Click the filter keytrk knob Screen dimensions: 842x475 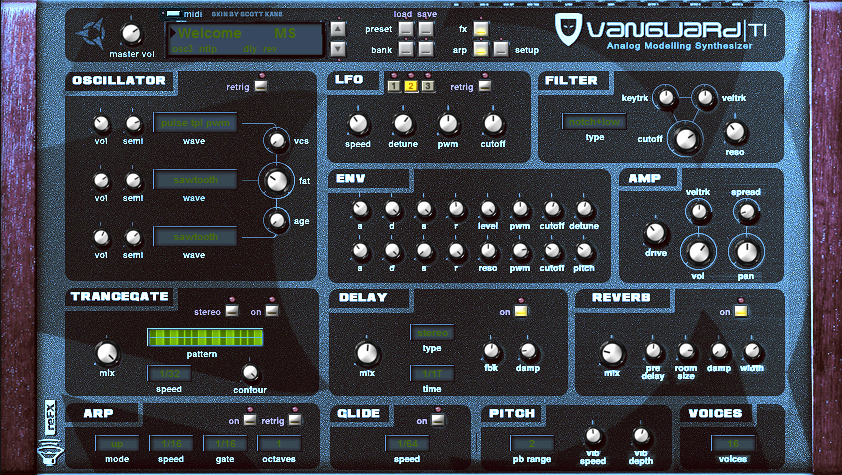[666, 98]
